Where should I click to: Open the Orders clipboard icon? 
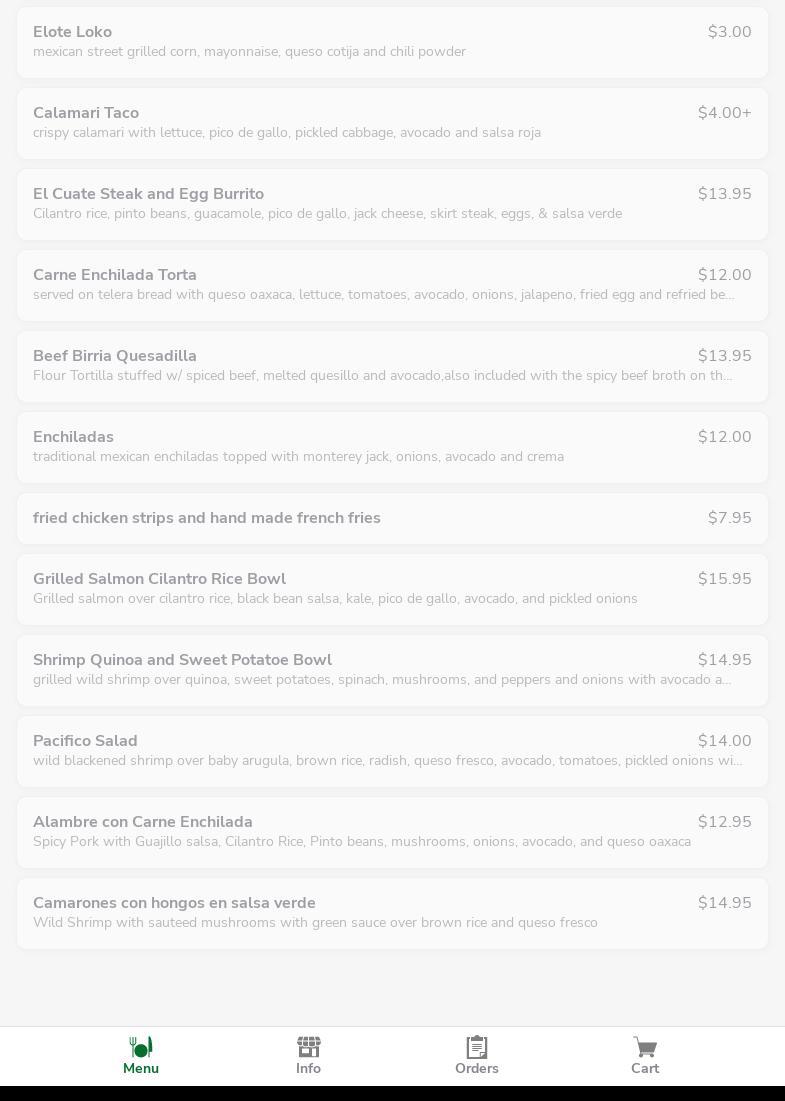(477, 1047)
